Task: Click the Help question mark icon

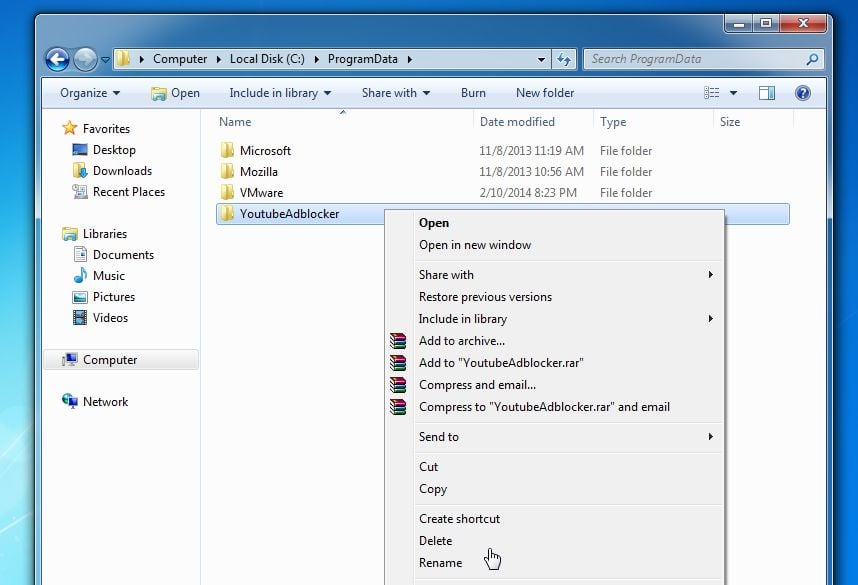Action: (x=803, y=93)
